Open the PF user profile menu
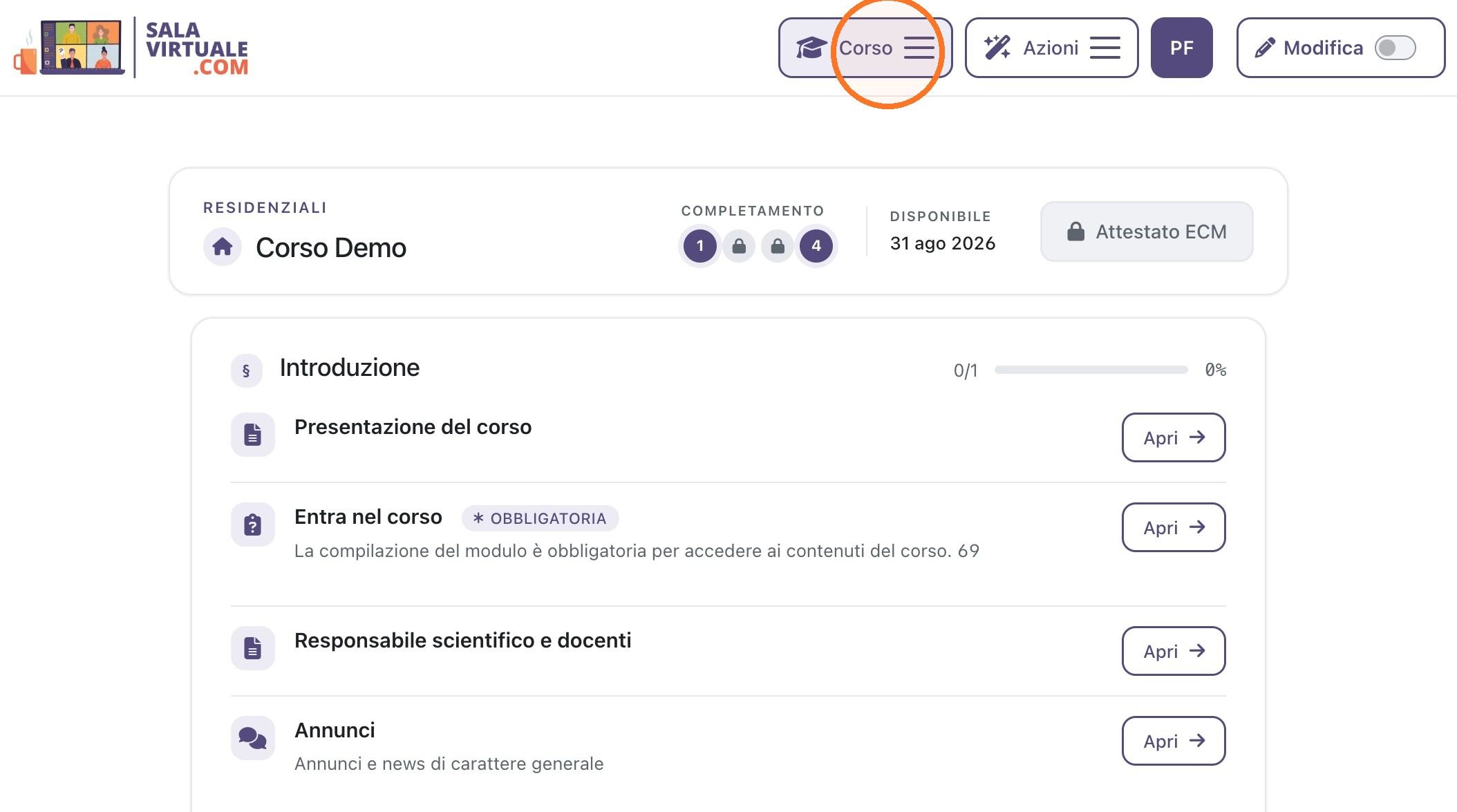Image resolution: width=1457 pixels, height=812 pixels. pos(1181,48)
